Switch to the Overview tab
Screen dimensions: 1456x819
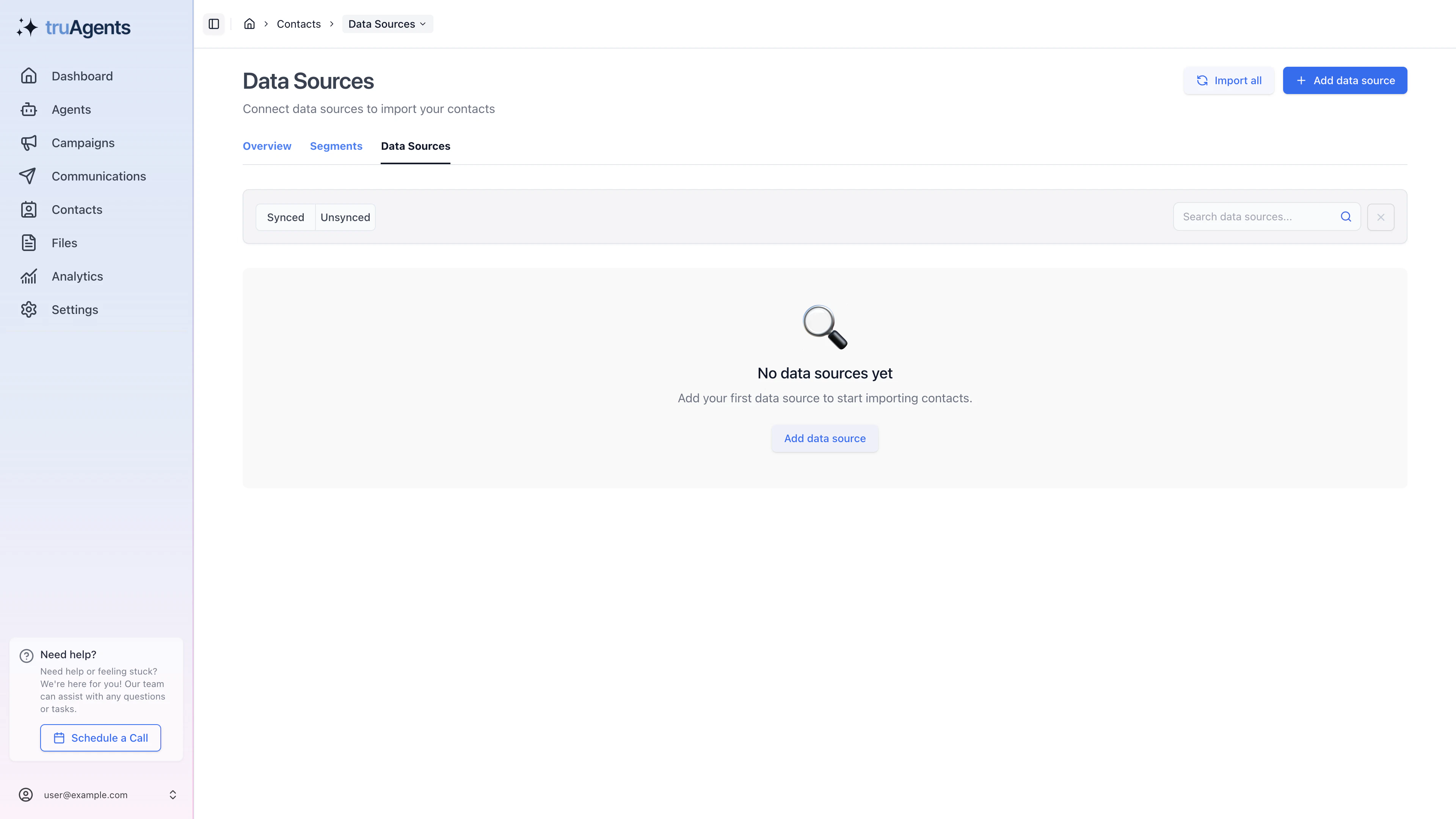pyautogui.click(x=267, y=146)
